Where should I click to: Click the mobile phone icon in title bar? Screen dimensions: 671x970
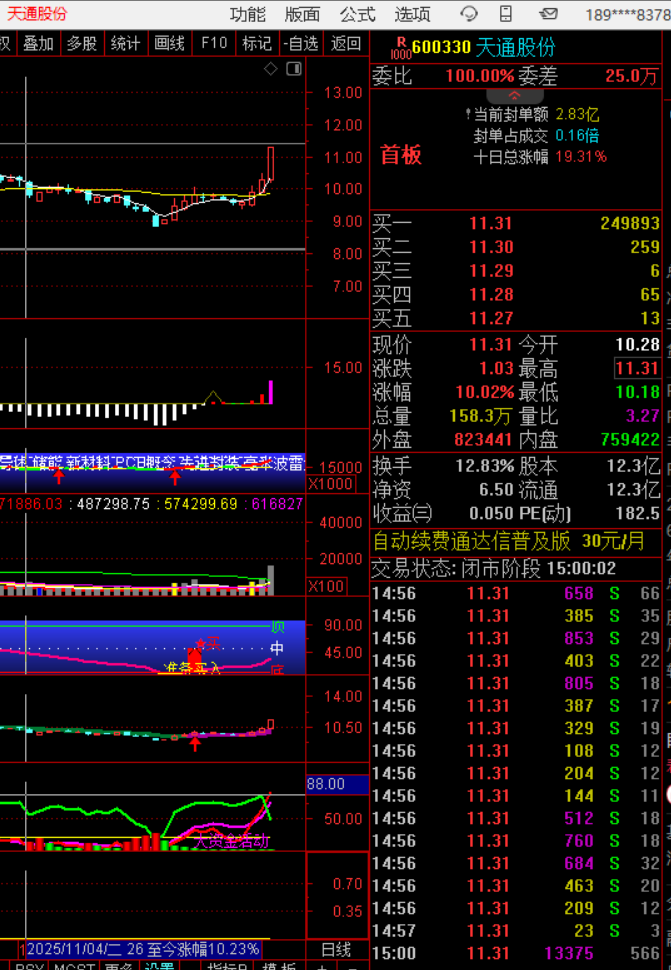506,14
